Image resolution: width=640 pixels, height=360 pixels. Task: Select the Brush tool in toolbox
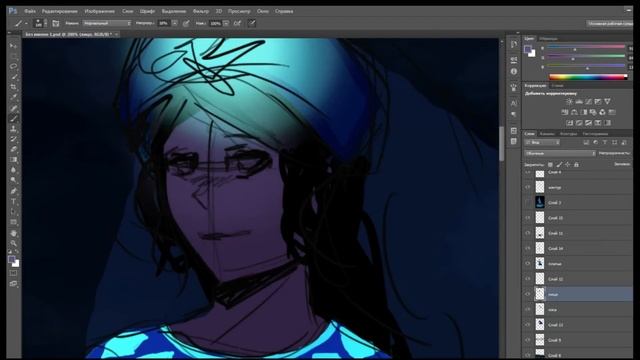(x=13, y=118)
